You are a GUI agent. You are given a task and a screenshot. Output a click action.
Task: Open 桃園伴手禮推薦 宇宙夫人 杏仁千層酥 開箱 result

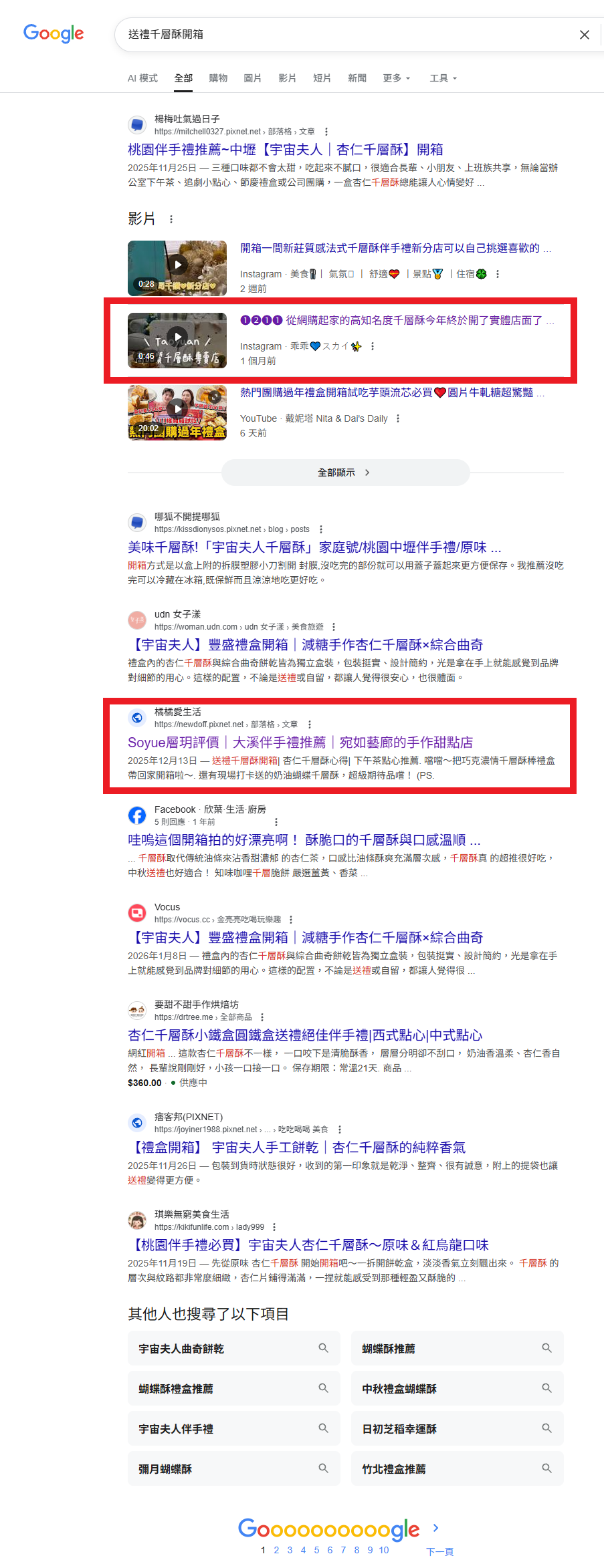click(286, 150)
